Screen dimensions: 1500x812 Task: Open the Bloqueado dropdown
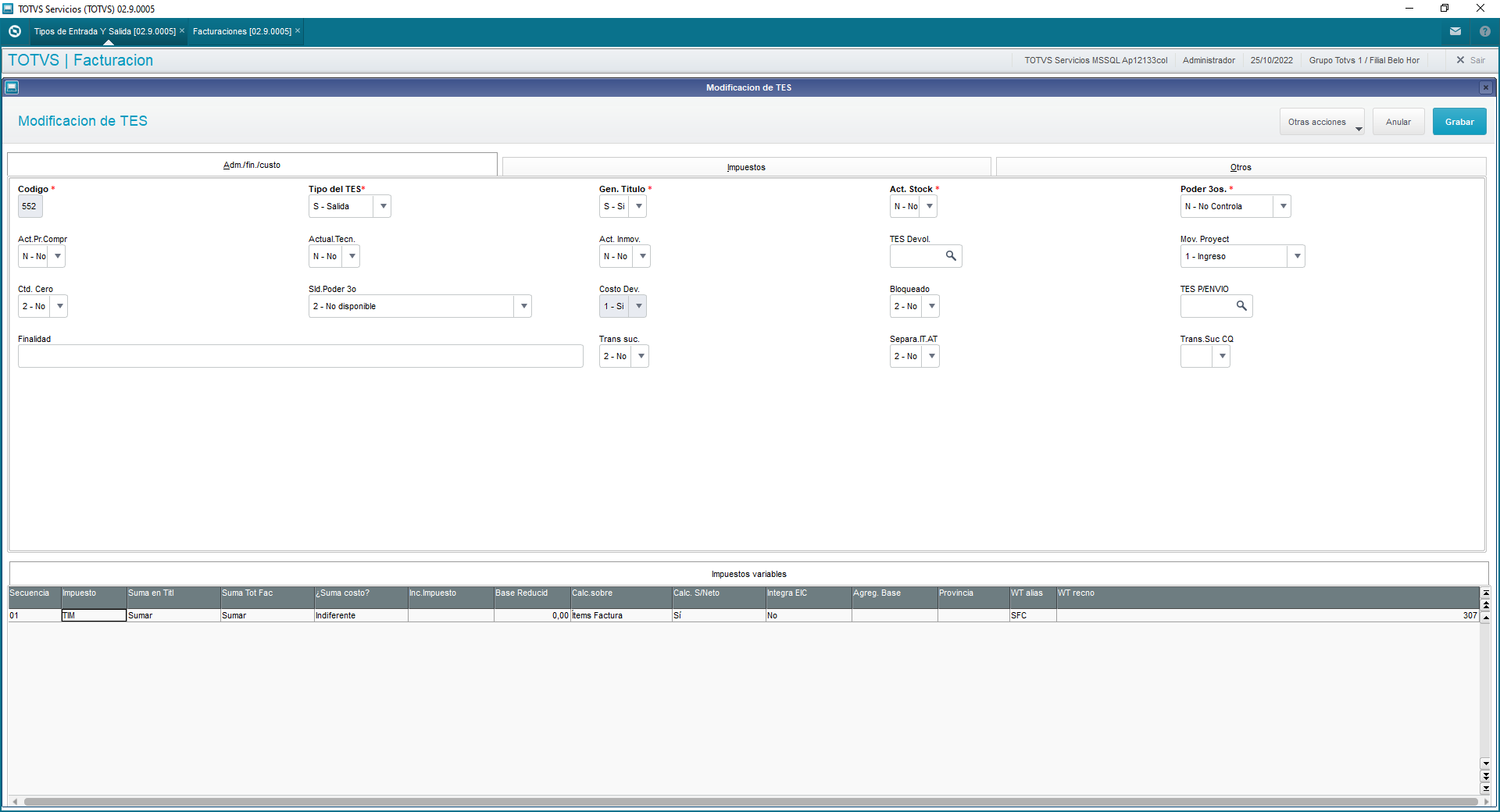pyautogui.click(x=932, y=306)
